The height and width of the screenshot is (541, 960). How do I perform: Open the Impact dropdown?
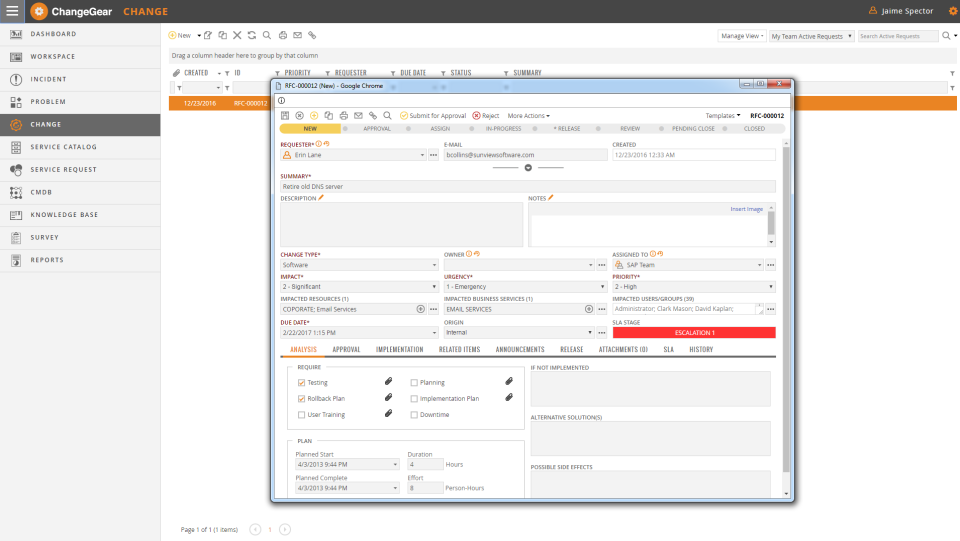(x=434, y=286)
